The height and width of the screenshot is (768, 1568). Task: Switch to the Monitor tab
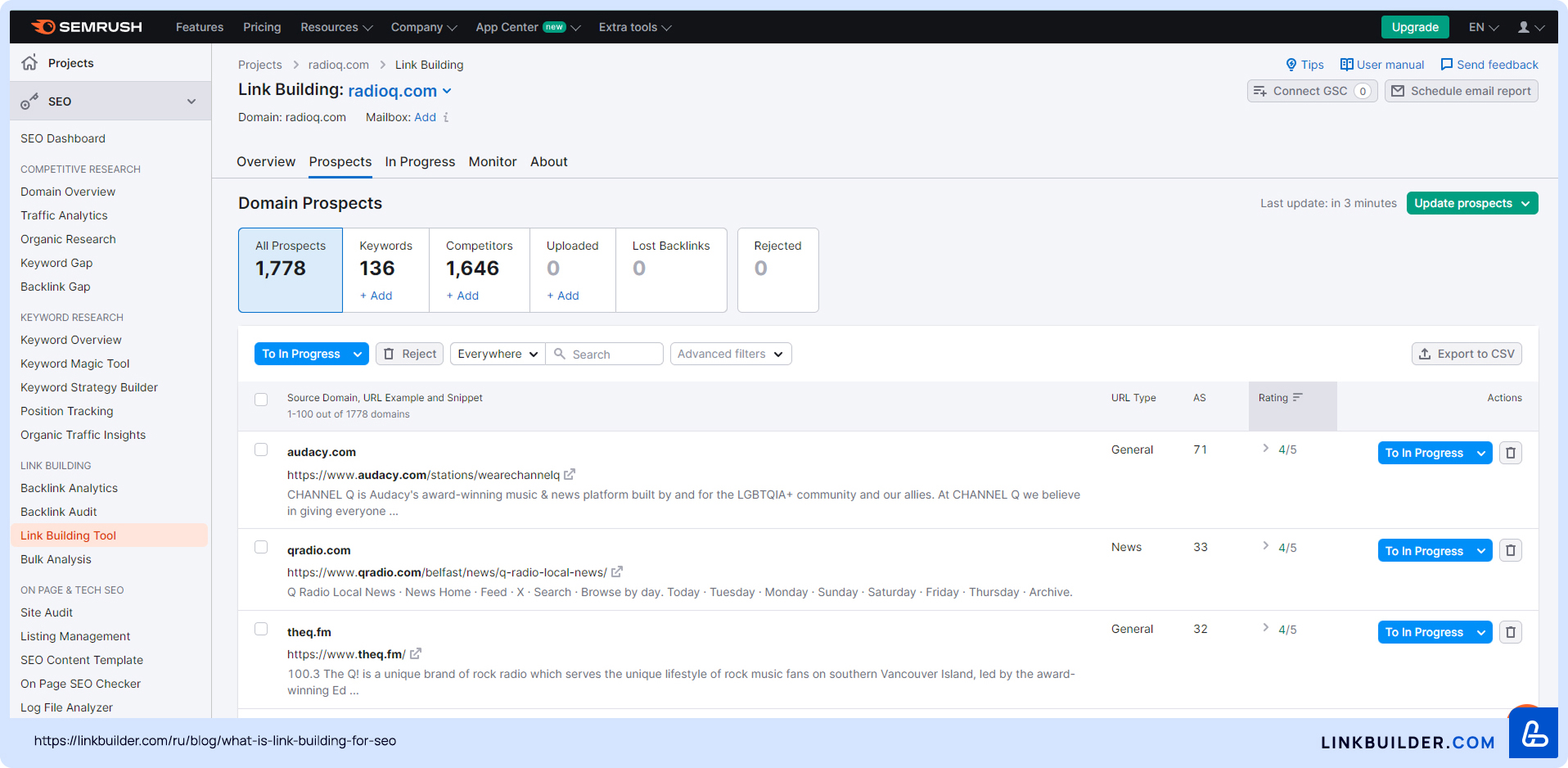pos(493,161)
